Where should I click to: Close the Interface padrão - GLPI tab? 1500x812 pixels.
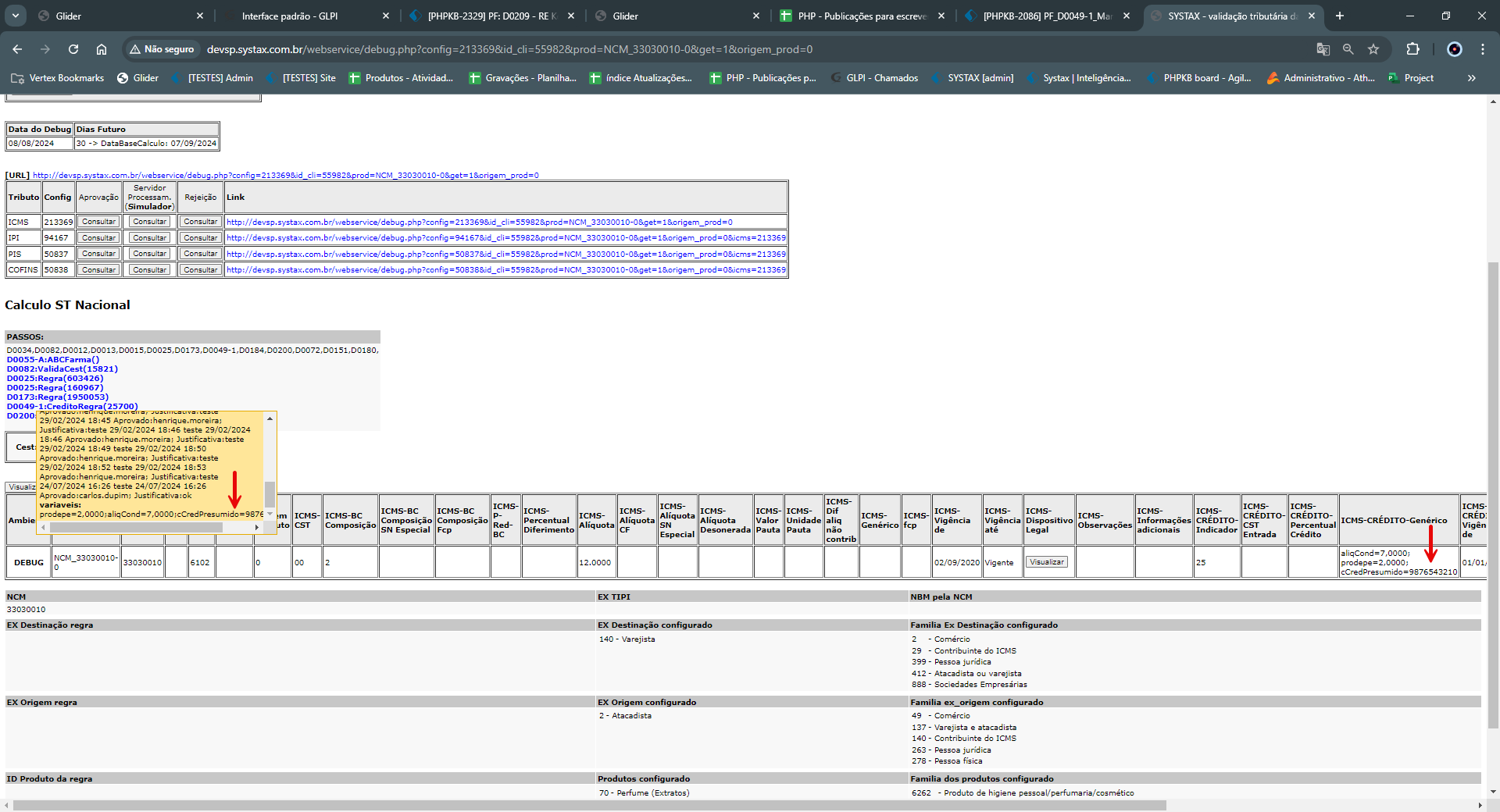tap(386, 16)
